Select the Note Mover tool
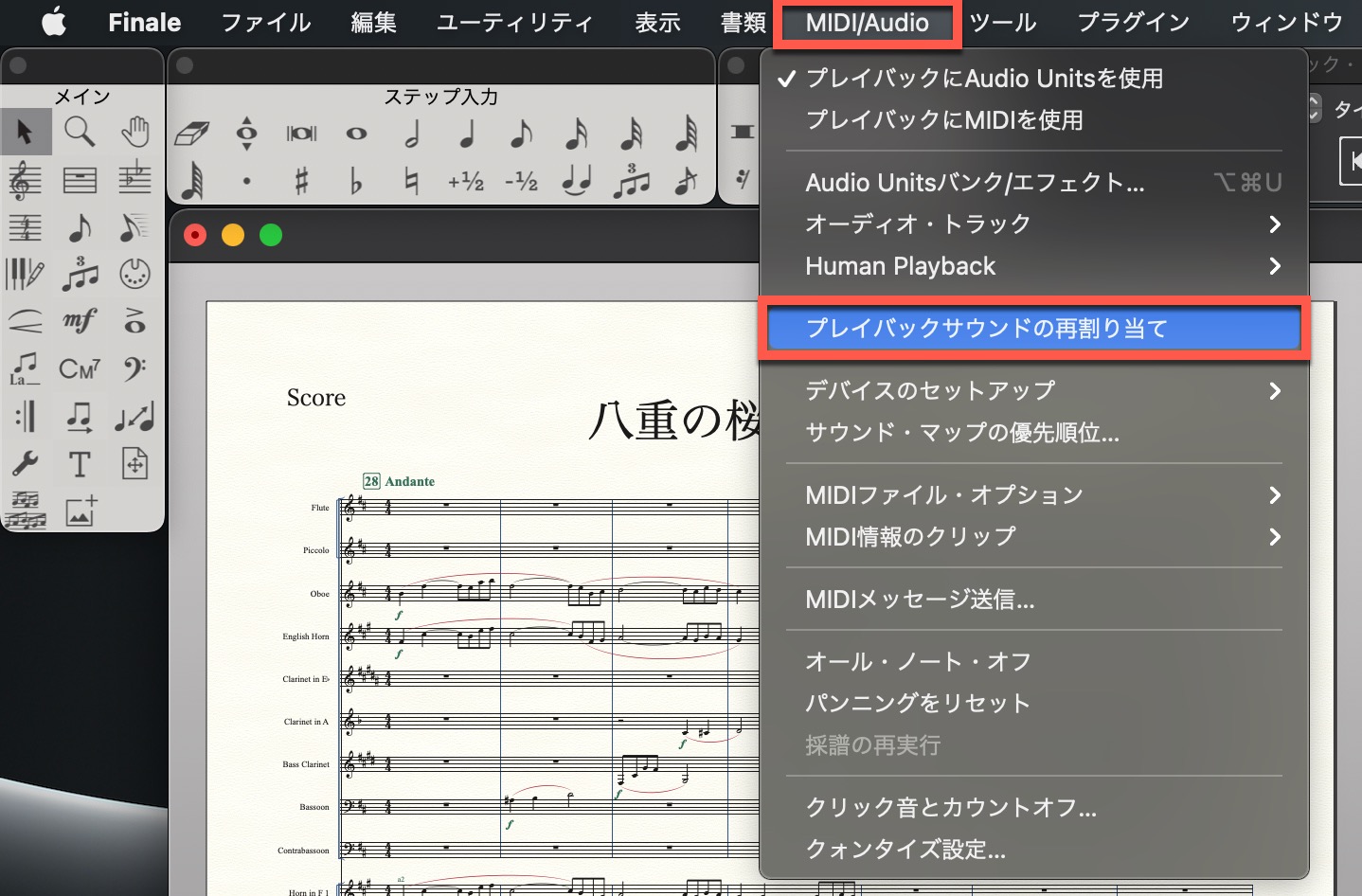The width and height of the screenshot is (1362, 896). point(80,417)
